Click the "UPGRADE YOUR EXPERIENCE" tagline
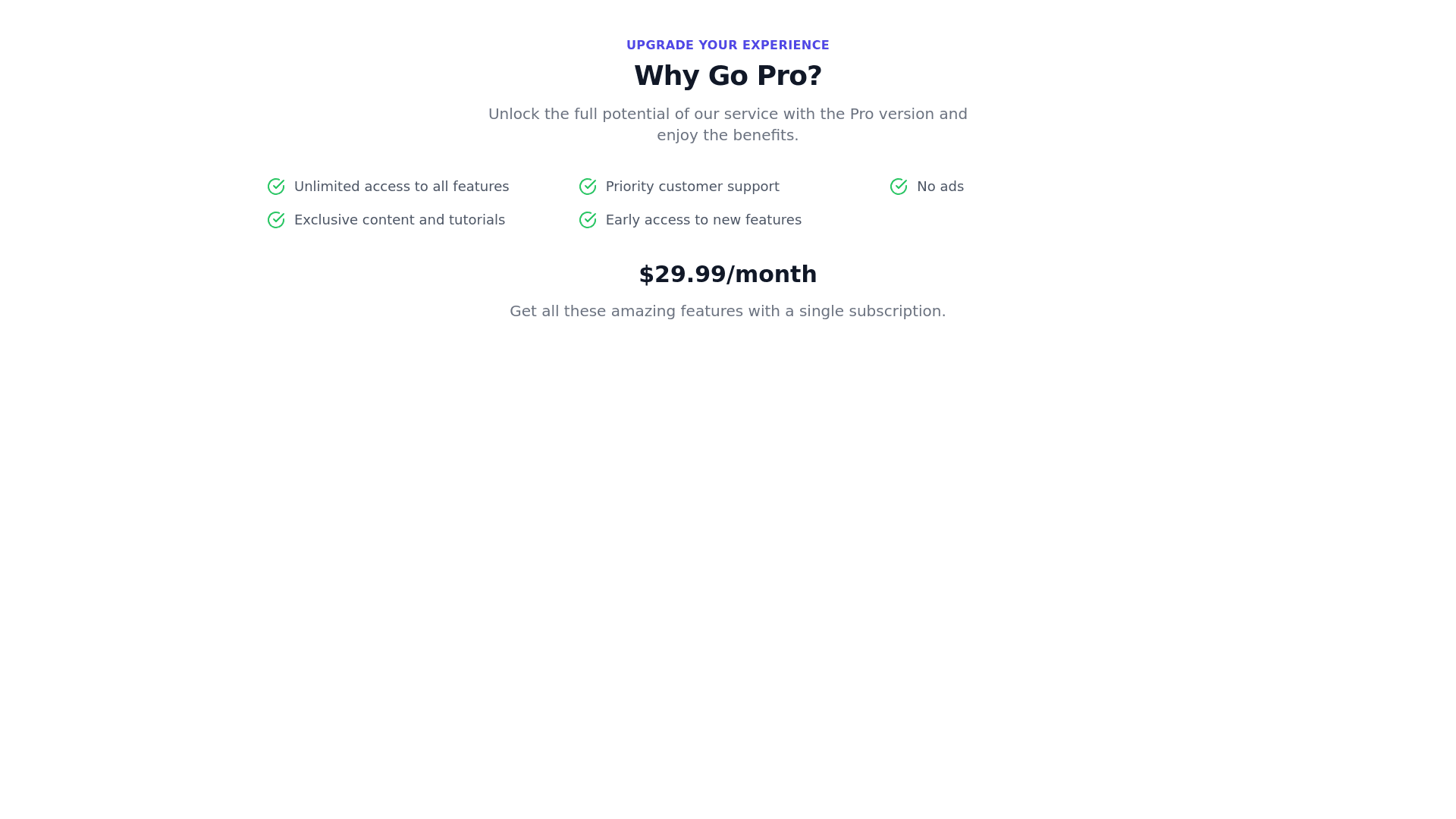 (727, 45)
